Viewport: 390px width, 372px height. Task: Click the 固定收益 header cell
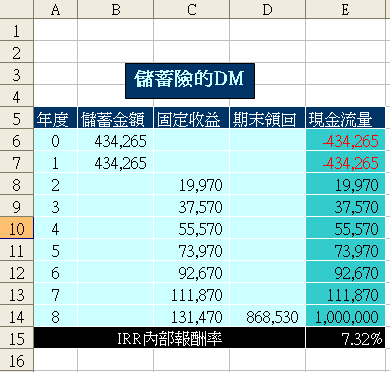point(191,118)
